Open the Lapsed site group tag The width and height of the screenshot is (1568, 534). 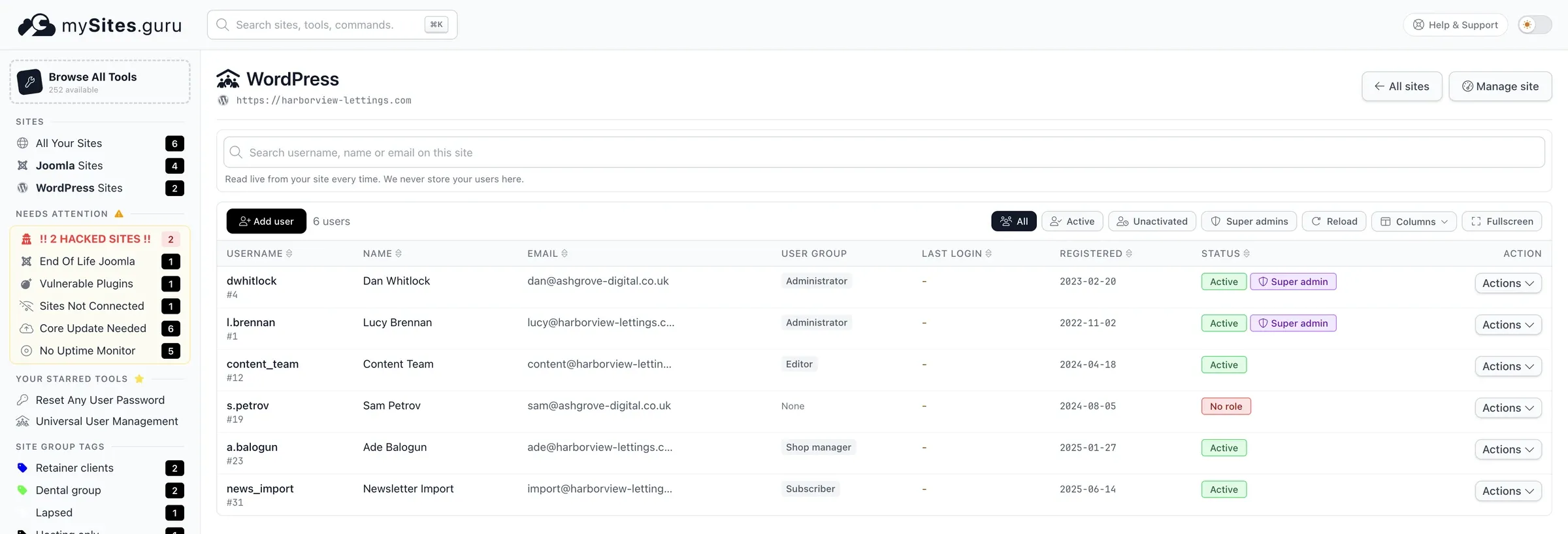[x=100, y=512]
